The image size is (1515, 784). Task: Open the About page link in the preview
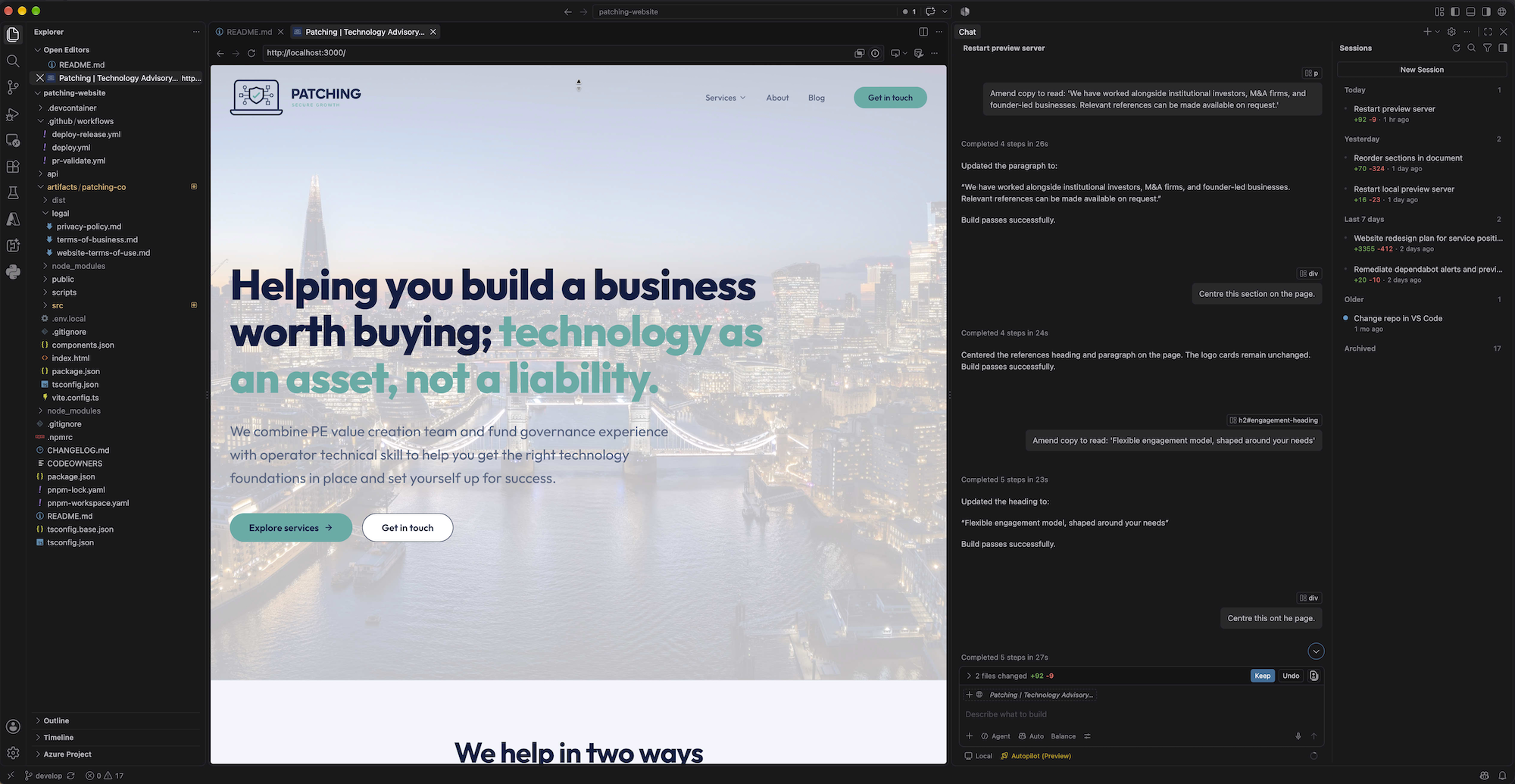777,98
